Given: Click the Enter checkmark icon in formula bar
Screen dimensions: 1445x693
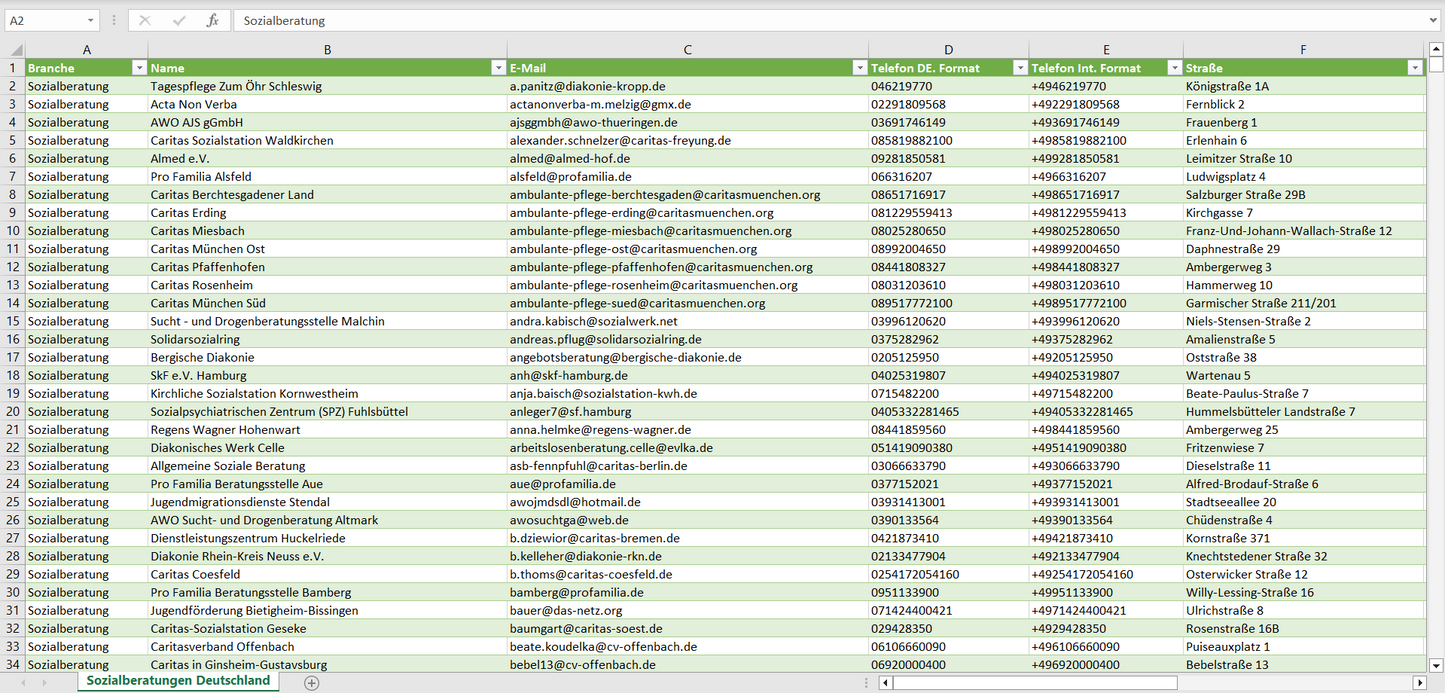Looking at the screenshot, I should pos(179,20).
